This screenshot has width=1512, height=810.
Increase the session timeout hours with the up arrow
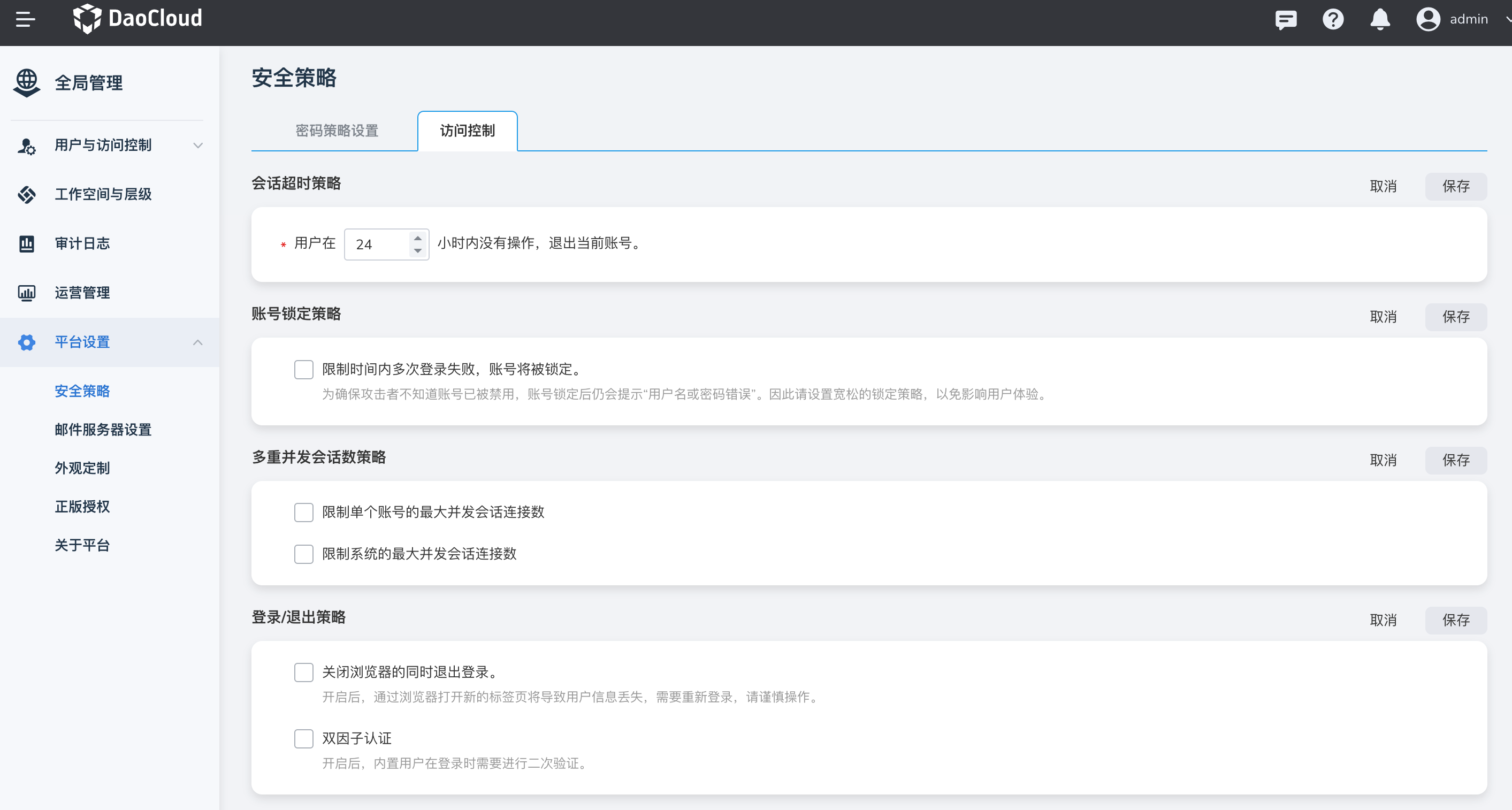[417, 238]
